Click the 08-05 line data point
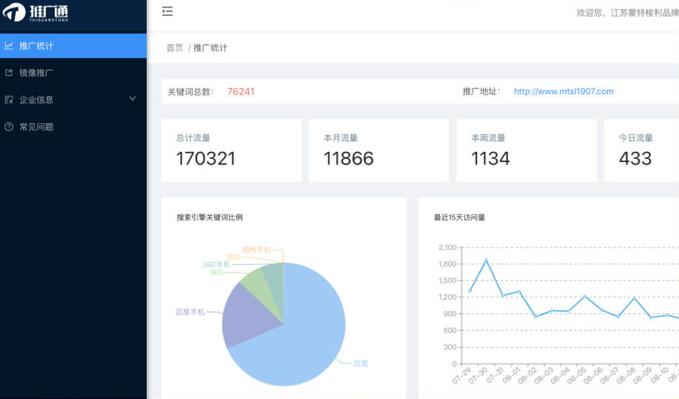679x399 pixels. 585,296
